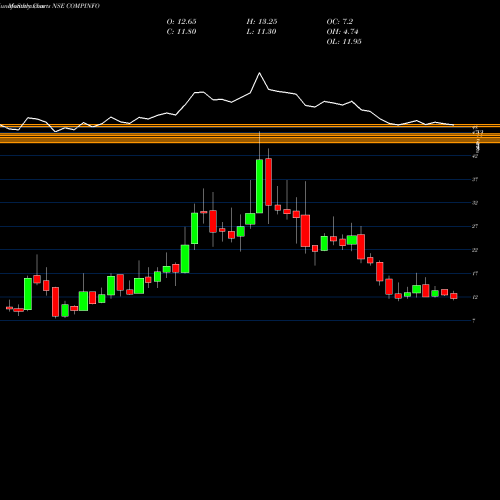
Task: Select the tall red candlestick right after the peak
Action: [x=268, y=182]
